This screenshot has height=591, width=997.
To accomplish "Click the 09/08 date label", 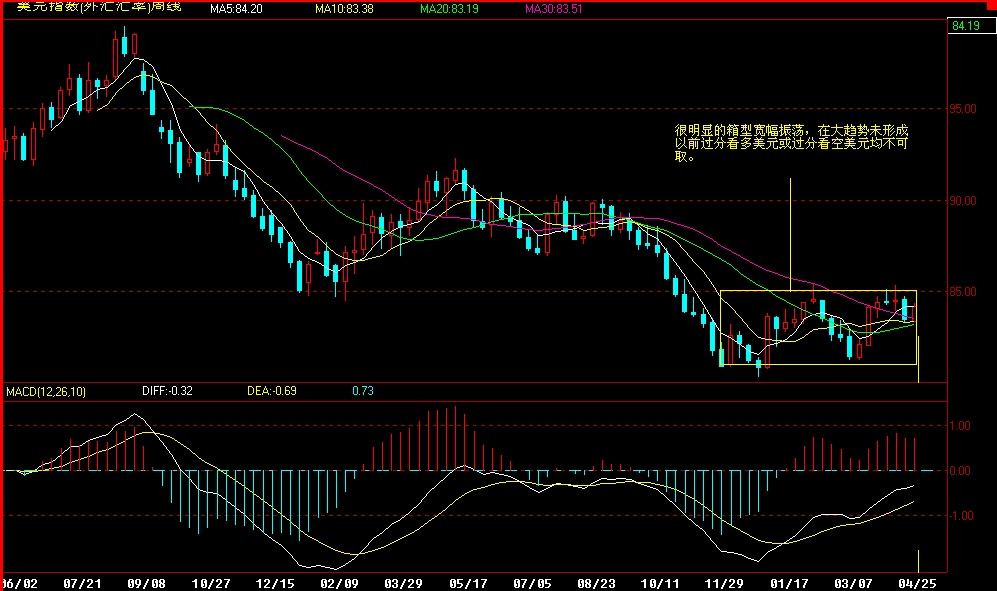I will 146,583.
